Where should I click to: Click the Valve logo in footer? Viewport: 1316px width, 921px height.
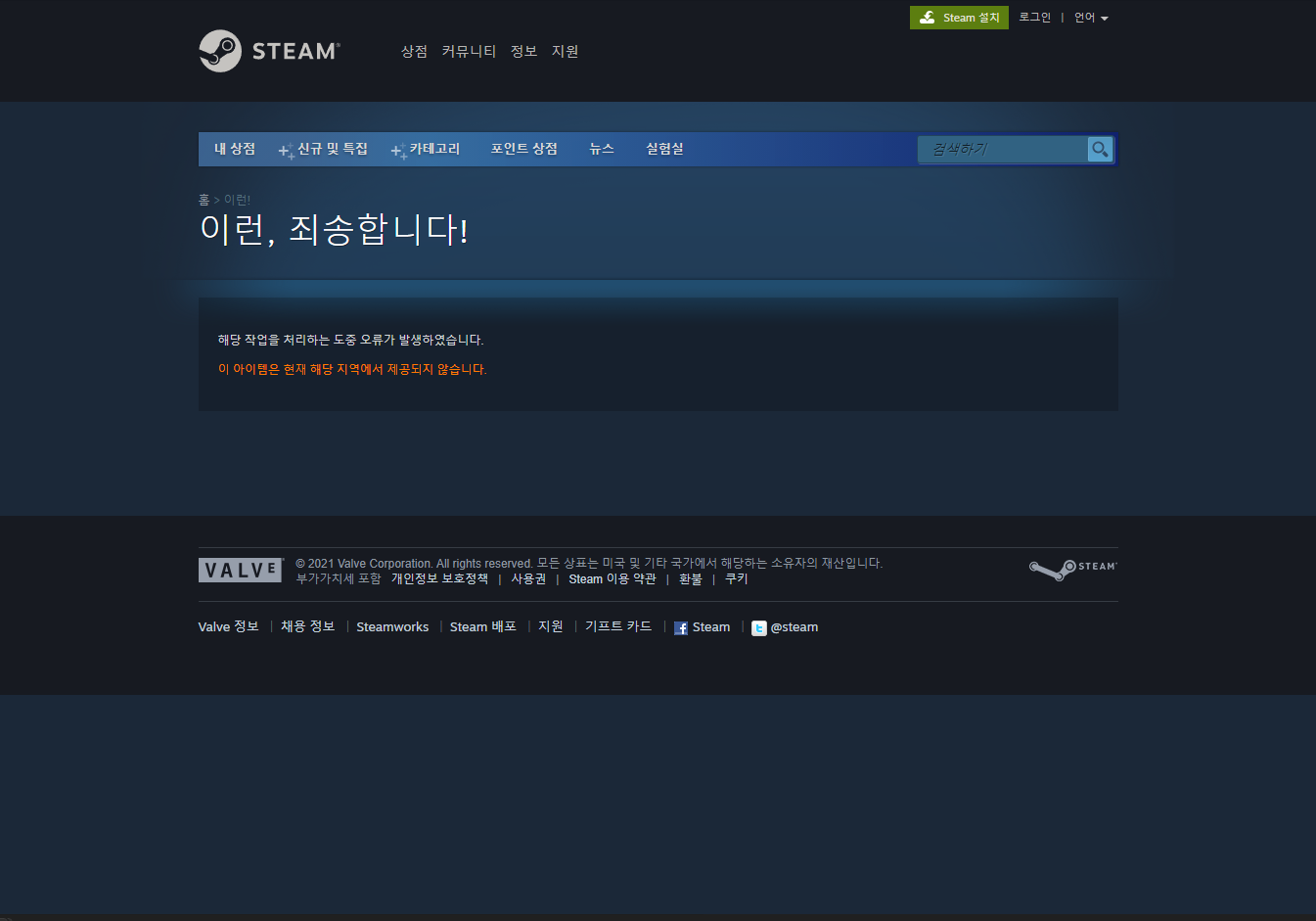click(241, 571)
